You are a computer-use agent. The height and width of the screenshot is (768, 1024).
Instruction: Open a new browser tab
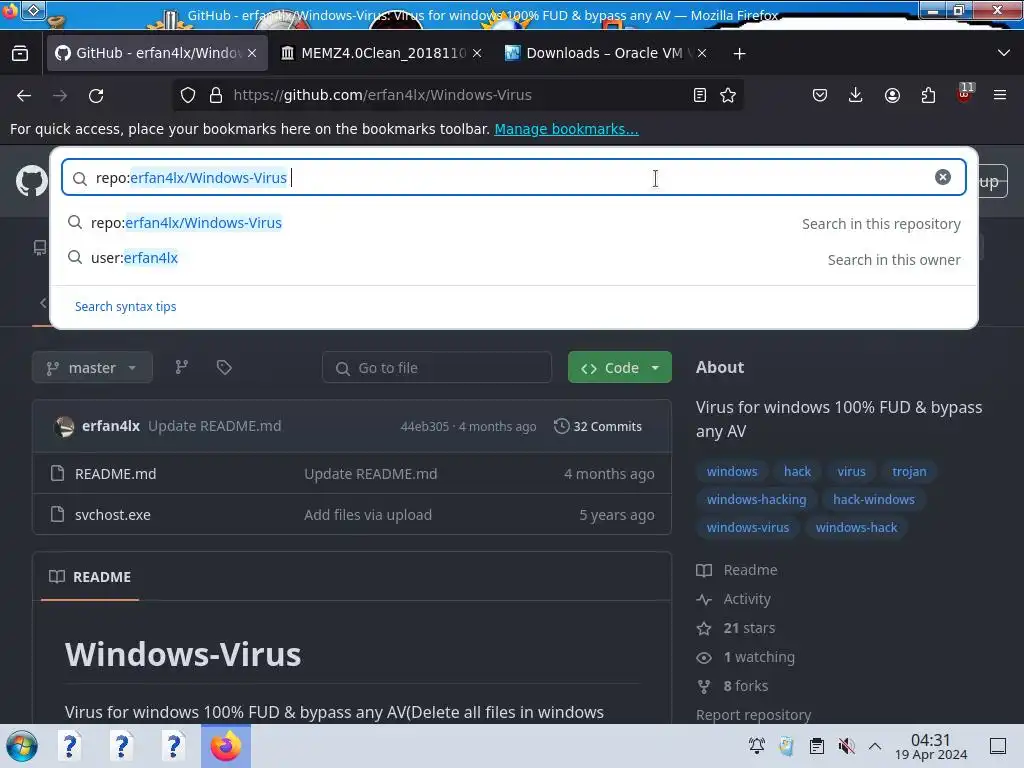[x=739, y=54]
